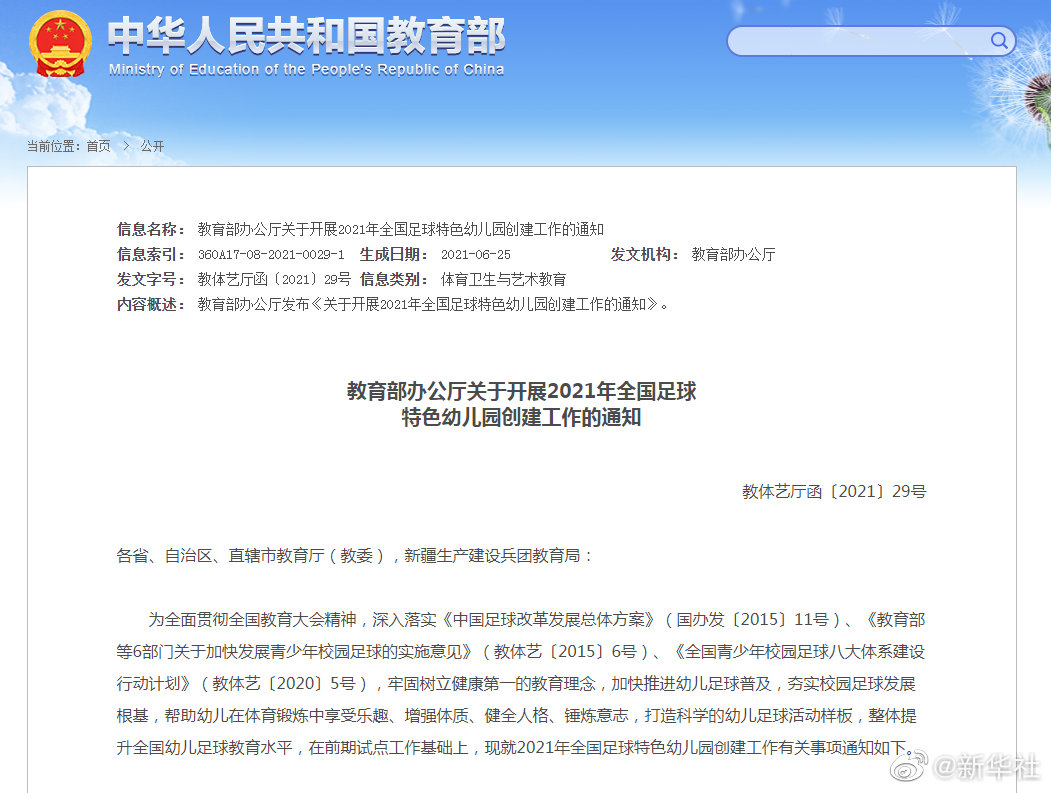
Task: Click the 发文机构 value 教育部办公厅
Action: (733, 254)
